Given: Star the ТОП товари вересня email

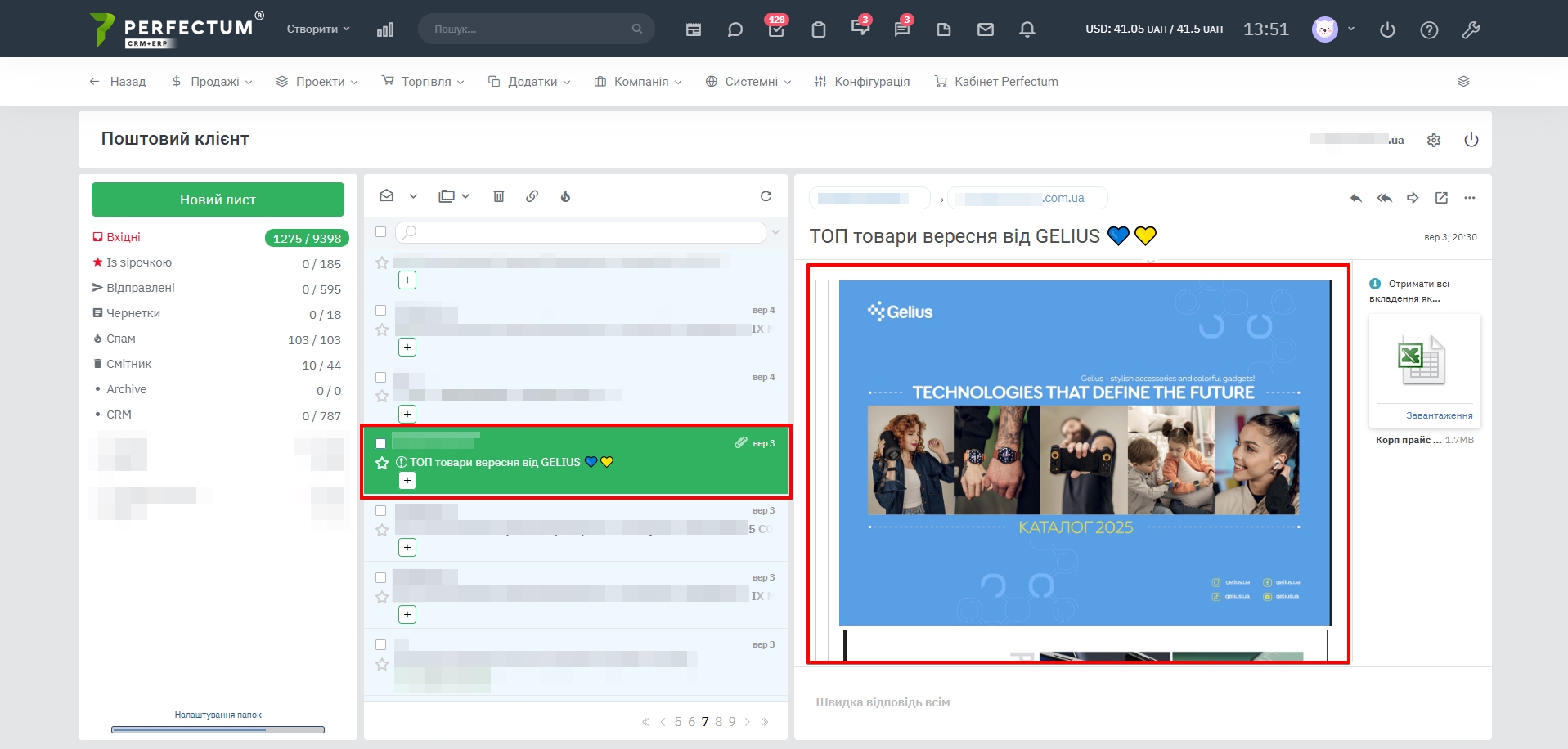Looking at the screenshot, I should 382,463.
